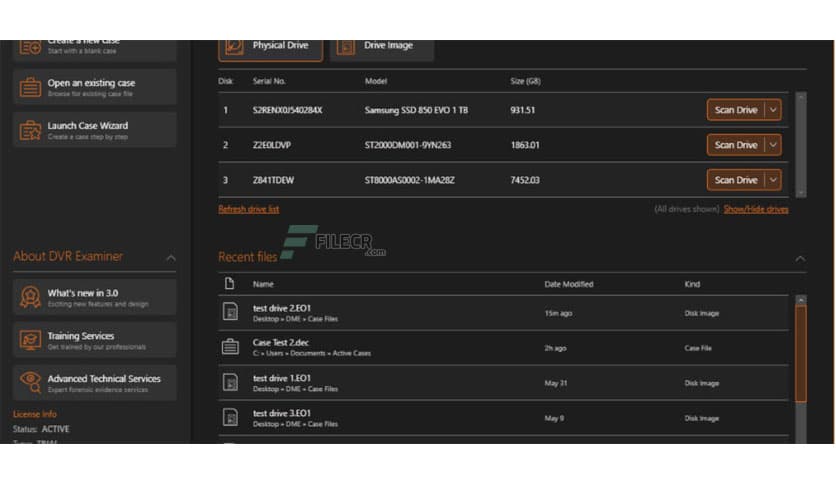This screenshot has width=836, height=484.
Task: Click the Size (GB) column header
Action: (x=525, y=81)
